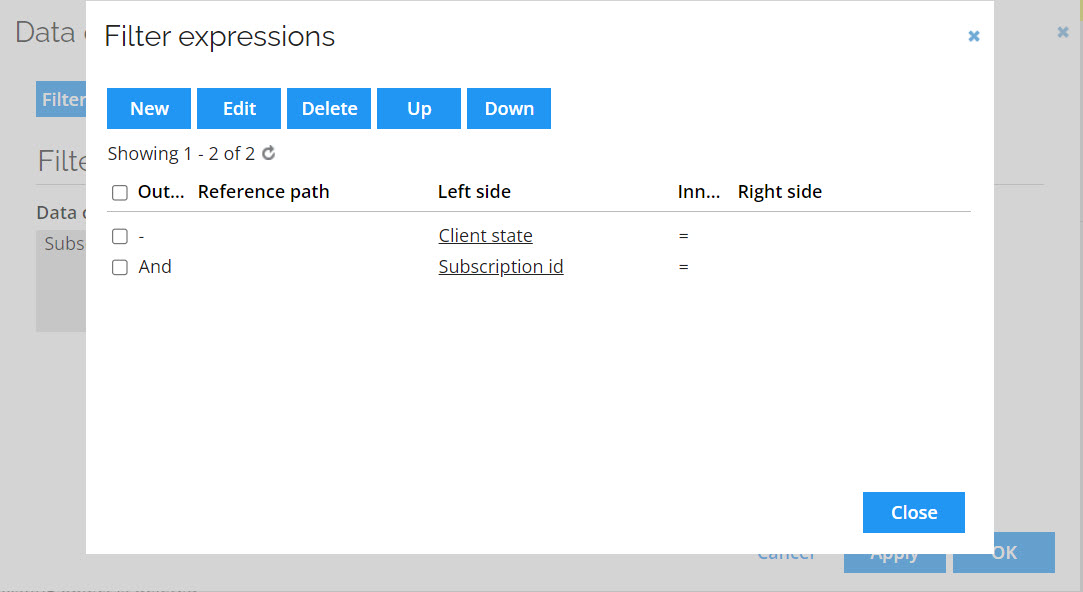Click the blue Close button
Image resolution: width=1083 pixels, height=592 pixels.
(914, 513)
